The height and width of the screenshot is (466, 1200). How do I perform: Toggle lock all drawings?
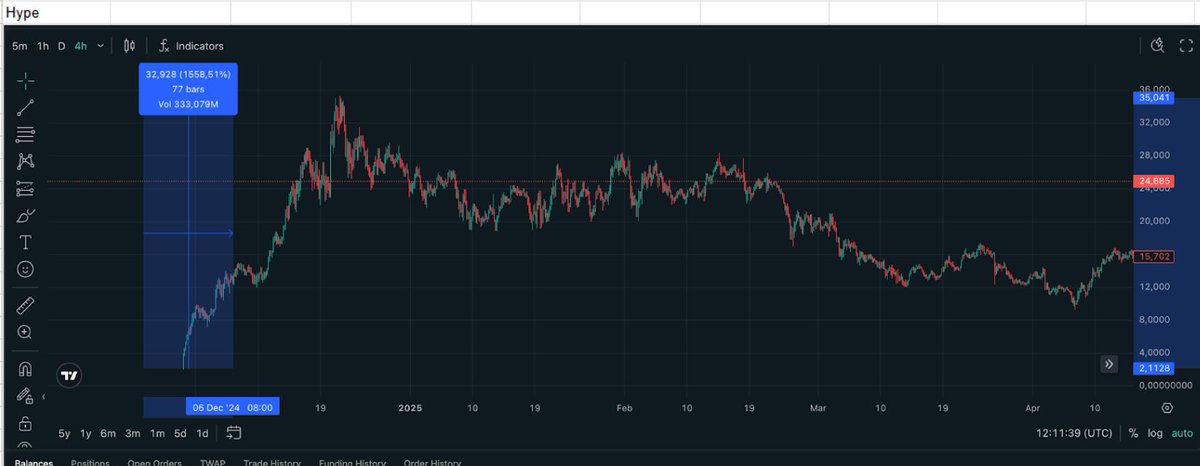point(25,423)
